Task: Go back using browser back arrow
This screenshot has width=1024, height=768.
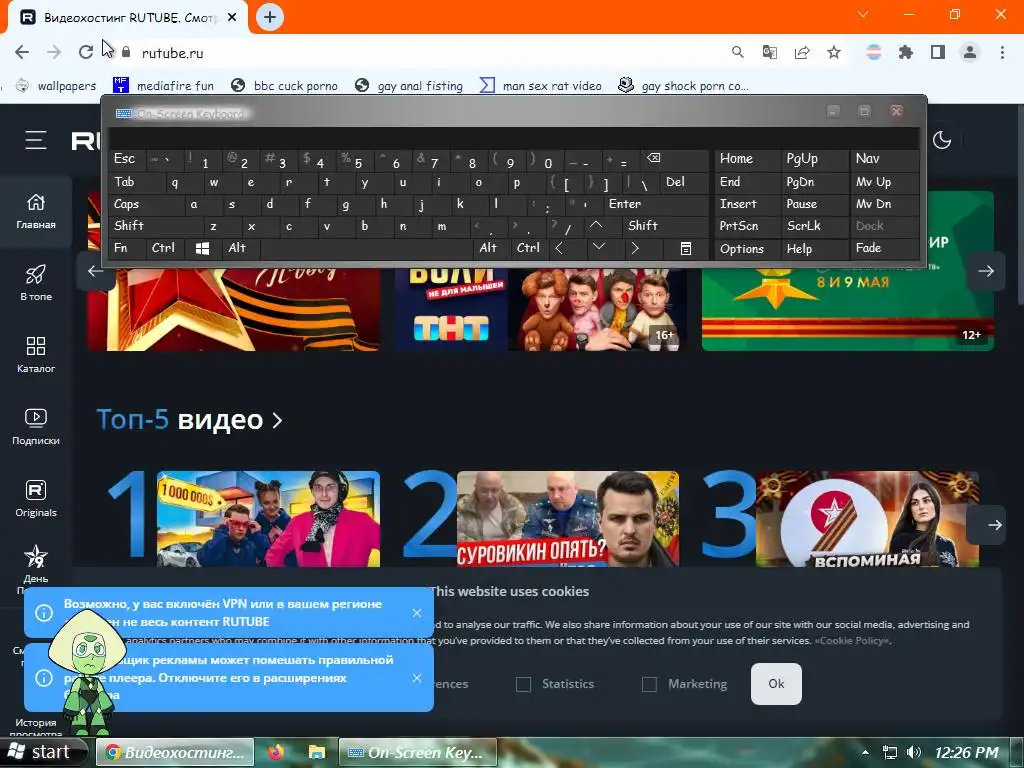Action: pyautogui.click(x=22, y=52)
